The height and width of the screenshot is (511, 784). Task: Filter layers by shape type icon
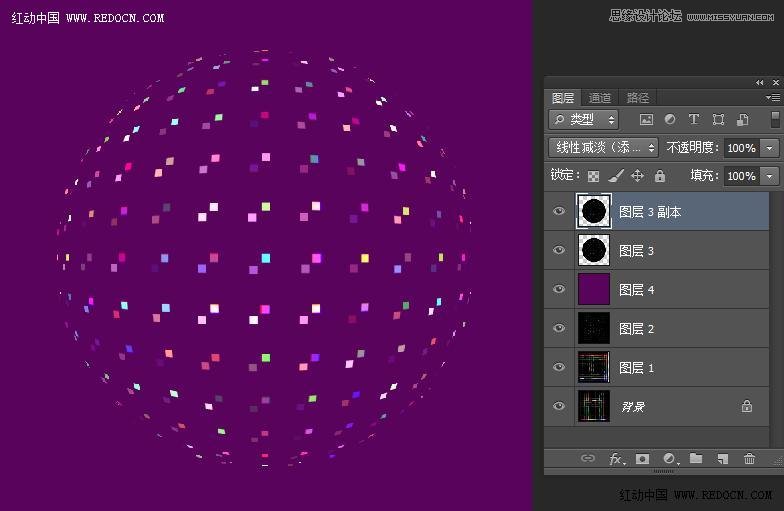(718, 120)
